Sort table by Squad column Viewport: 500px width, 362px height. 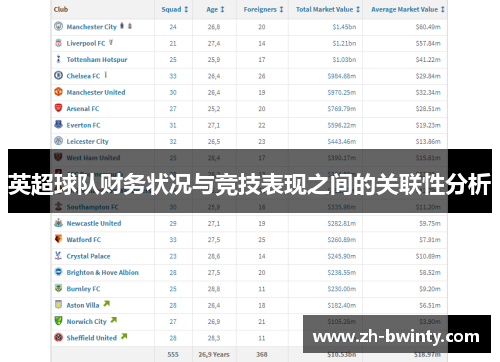click(175, 9)
